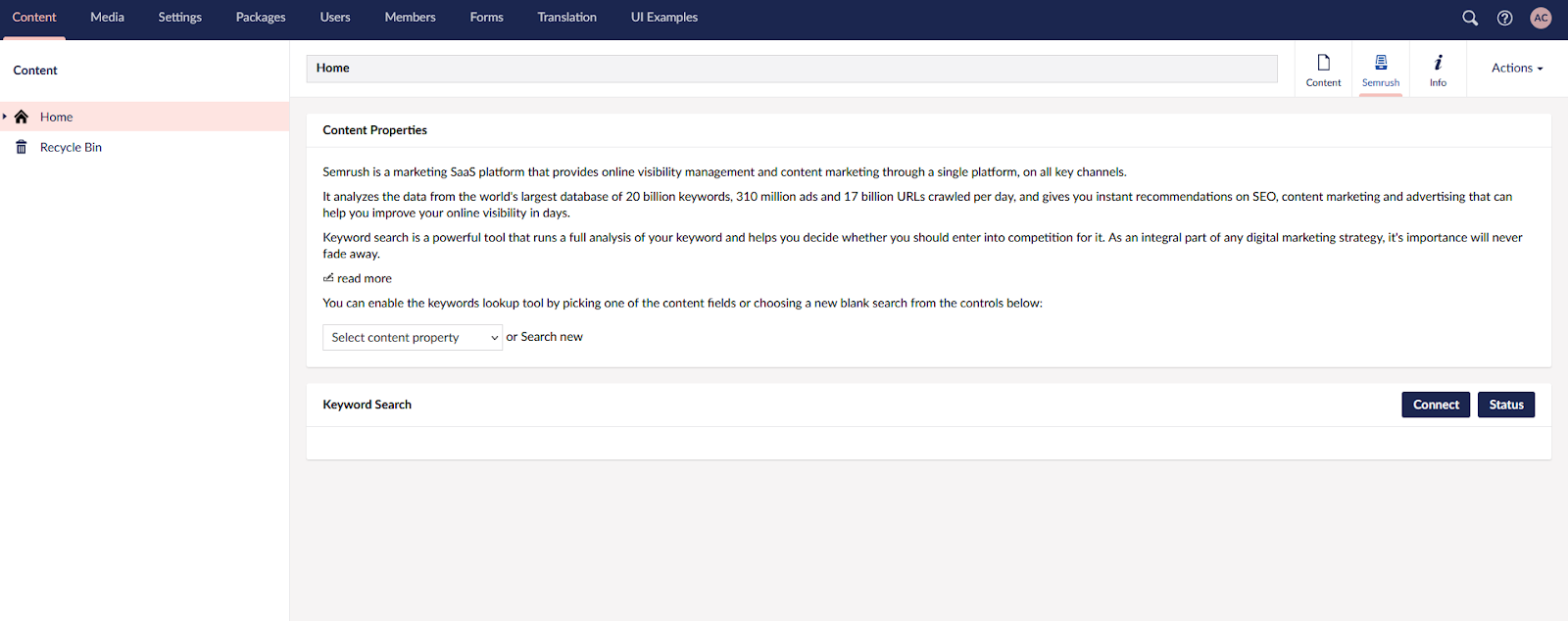Select the Home item in the tree
The width and height of the screenshot is (1568, 621).
tap(144, 117)
